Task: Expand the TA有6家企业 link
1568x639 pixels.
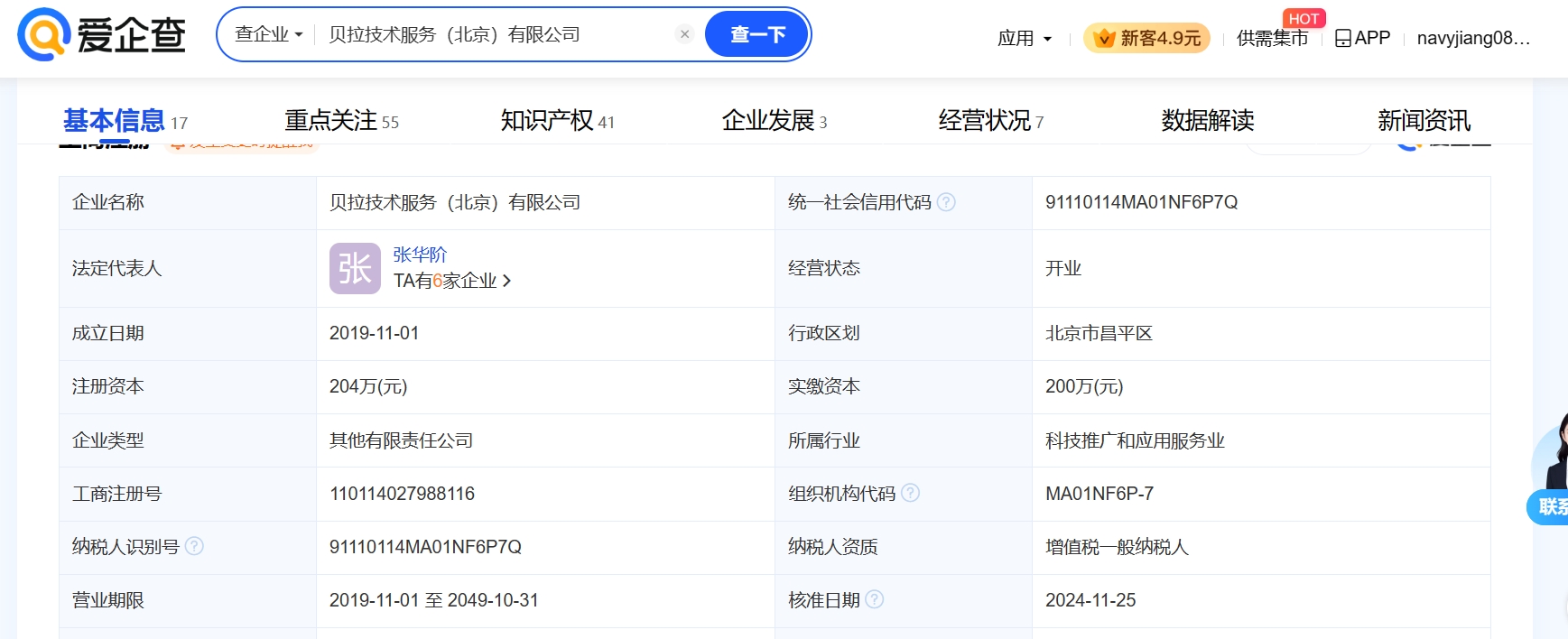Action: pyautogui.click(x=452, y=281)
